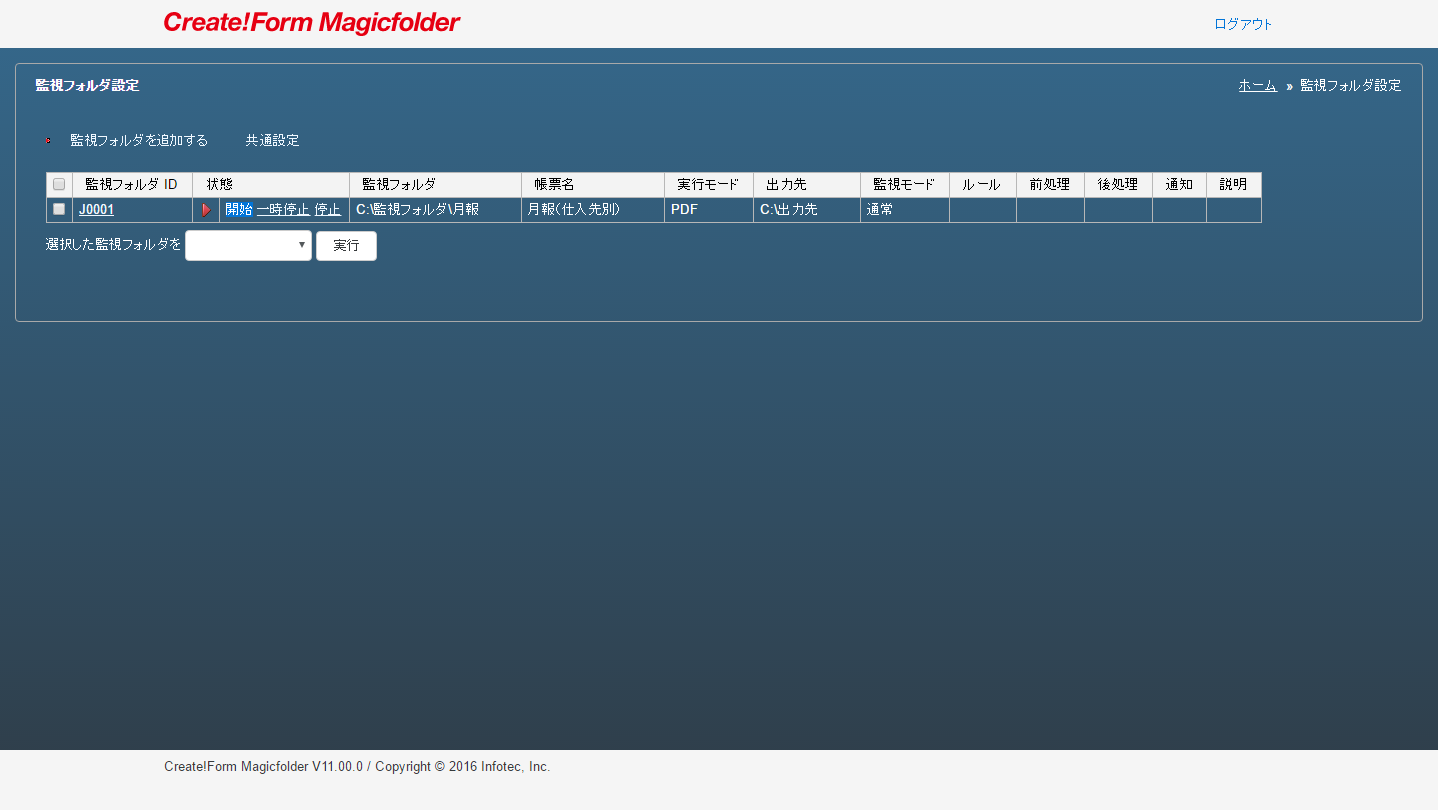
Task: Click the 説明 column header
Action: coord(1234,185)
